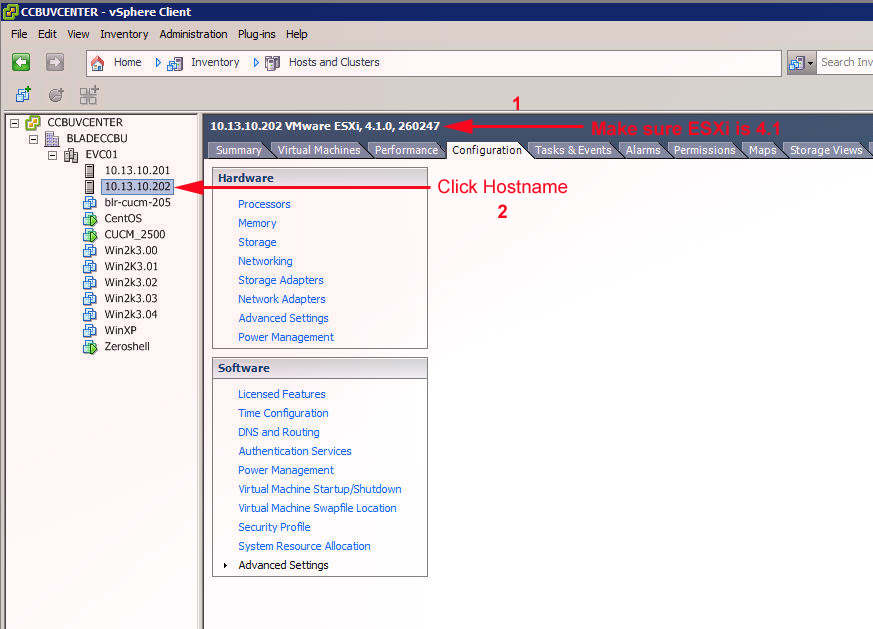873x629 pixels.
Task: Open the View menu
Action: click(79, 34)
